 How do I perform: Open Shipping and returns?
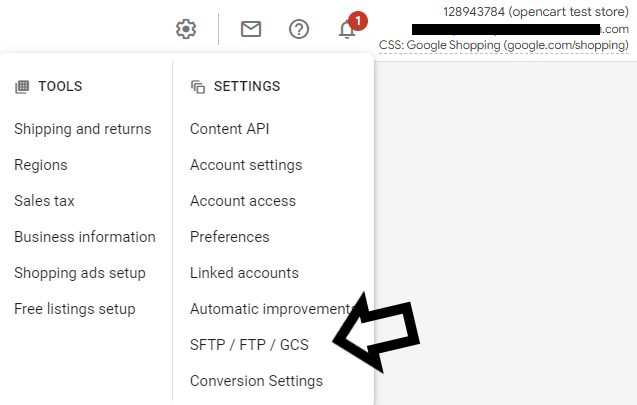coord(83,129)
